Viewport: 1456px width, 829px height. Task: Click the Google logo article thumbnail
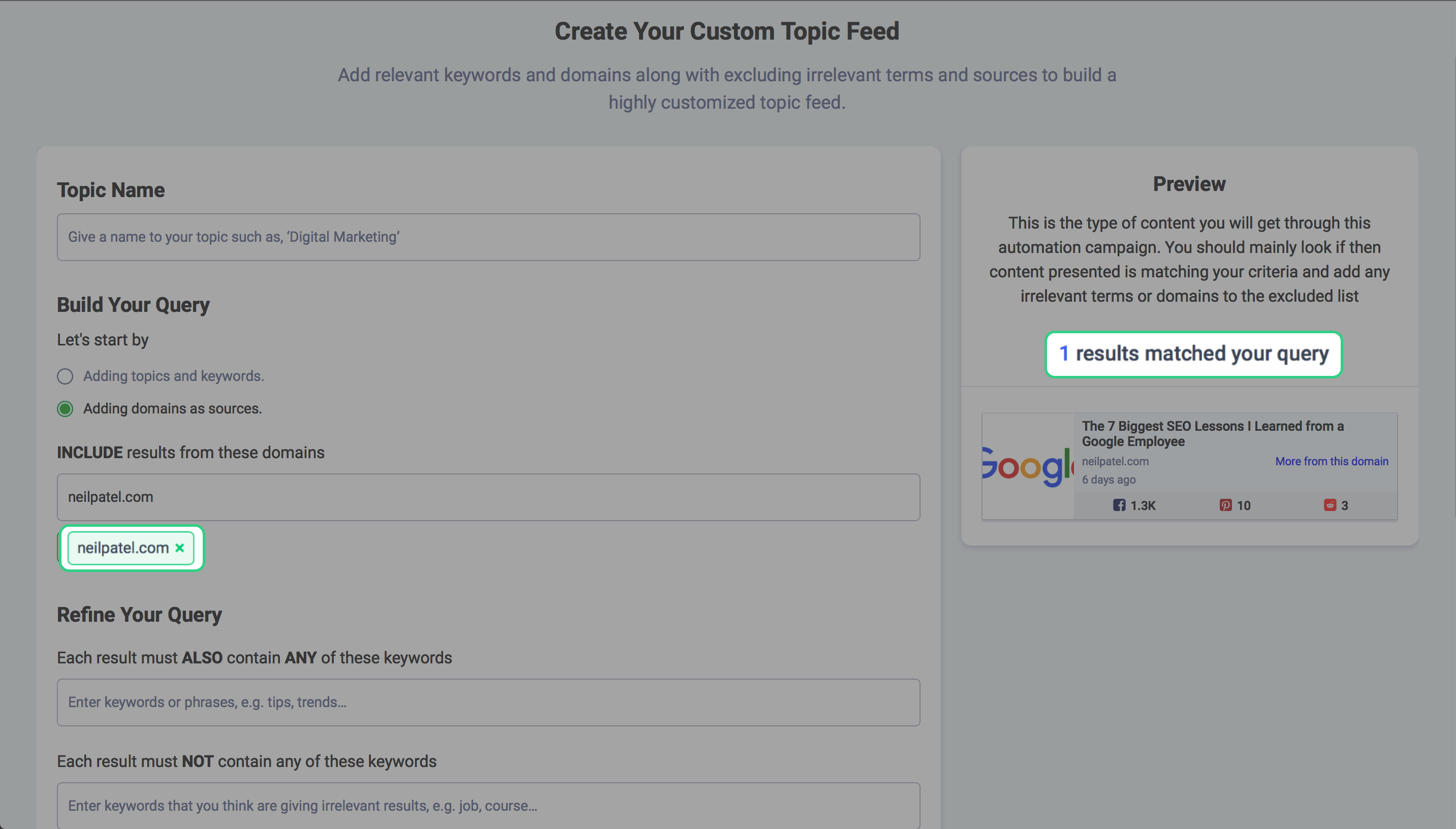coord(1028,466)
